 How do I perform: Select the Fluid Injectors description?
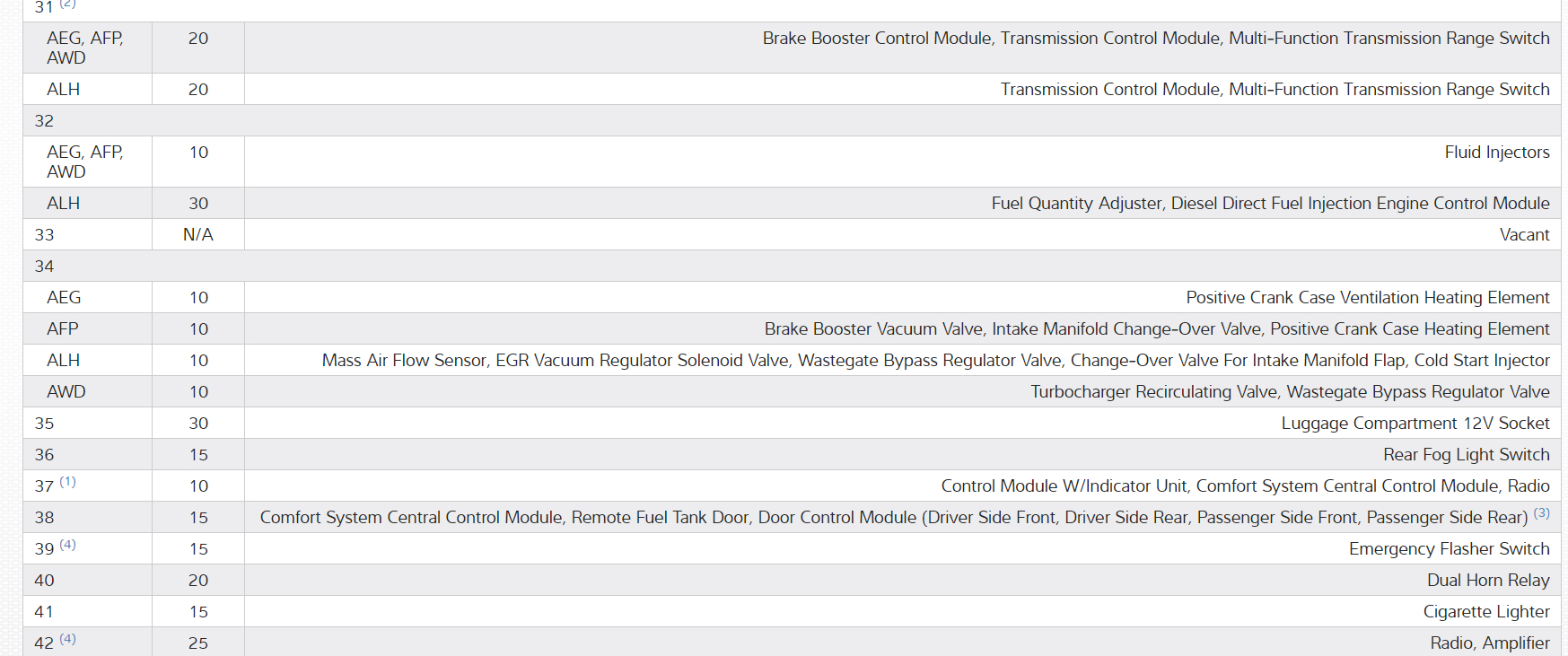(x=1496, y=153)
